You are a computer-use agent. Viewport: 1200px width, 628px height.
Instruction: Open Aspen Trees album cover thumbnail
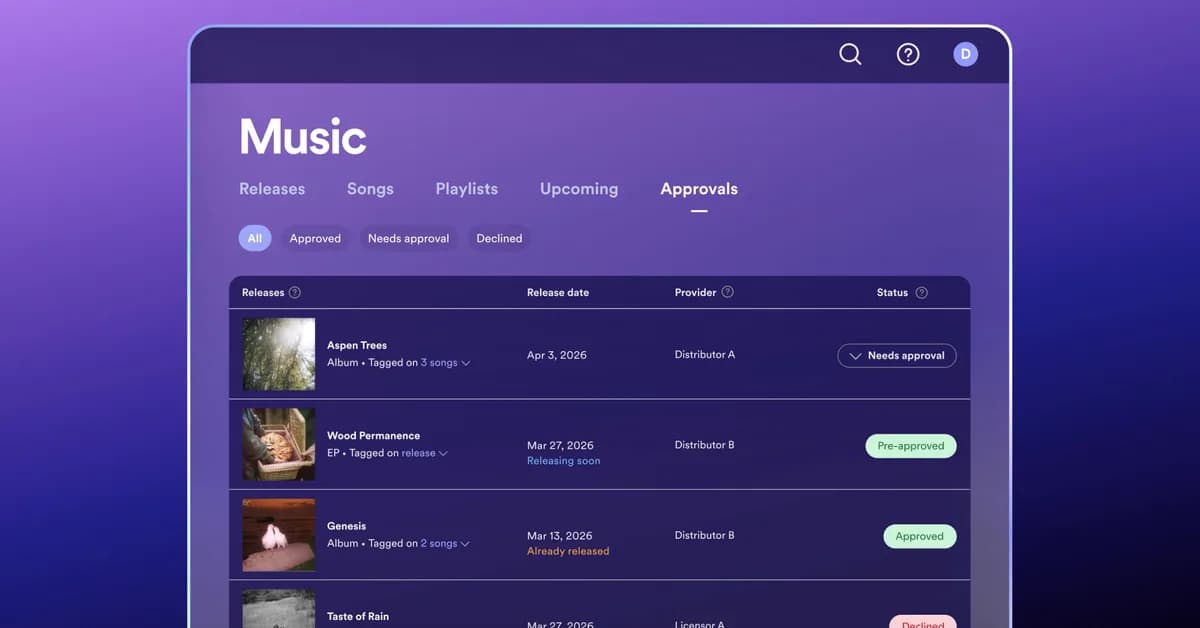click(x=279, y=354)
